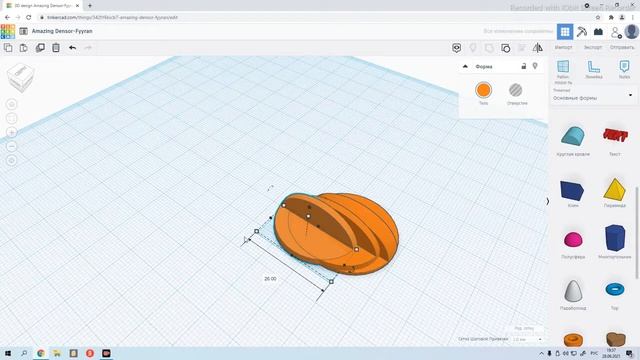The width and height of the screenshot is (640, 360).
Task: Click the Duplicate and repeat icon
Action: [40, 48]
